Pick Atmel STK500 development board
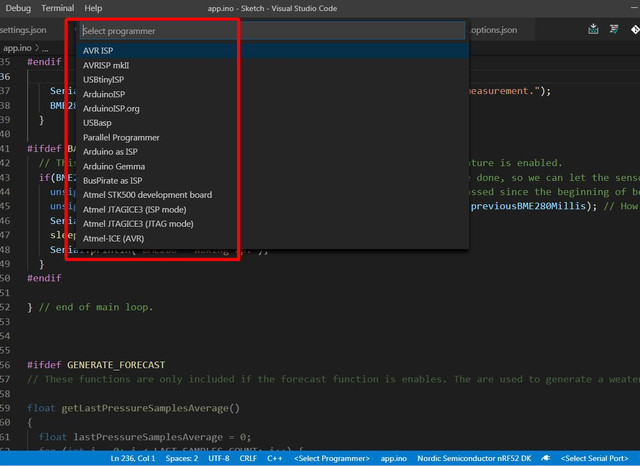 (272, 195)
